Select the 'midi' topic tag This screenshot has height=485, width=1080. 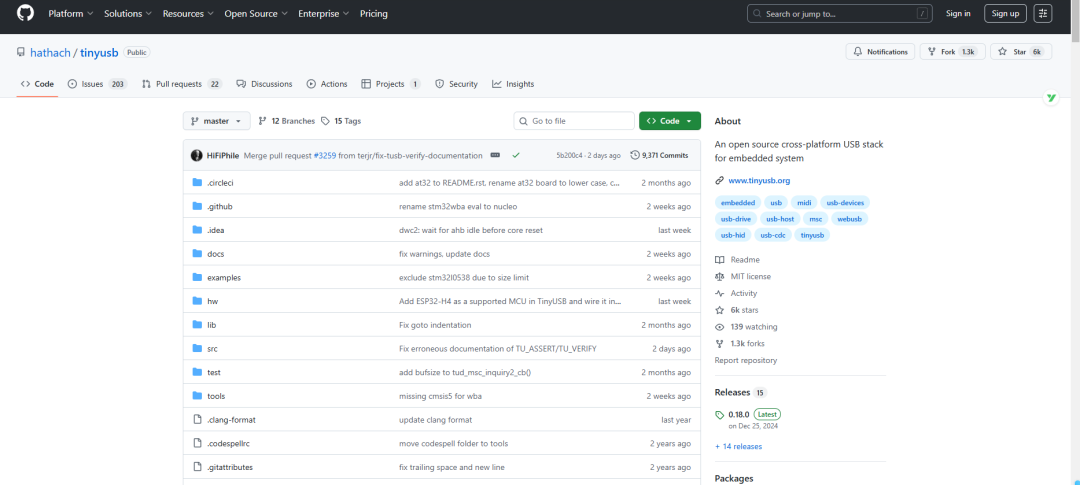[804, 203]
